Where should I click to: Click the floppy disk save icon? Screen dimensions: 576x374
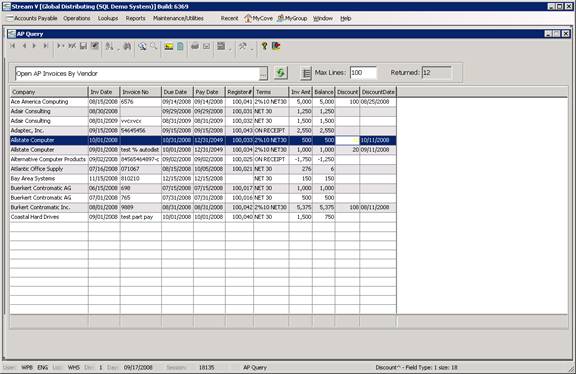pos(83,46)
